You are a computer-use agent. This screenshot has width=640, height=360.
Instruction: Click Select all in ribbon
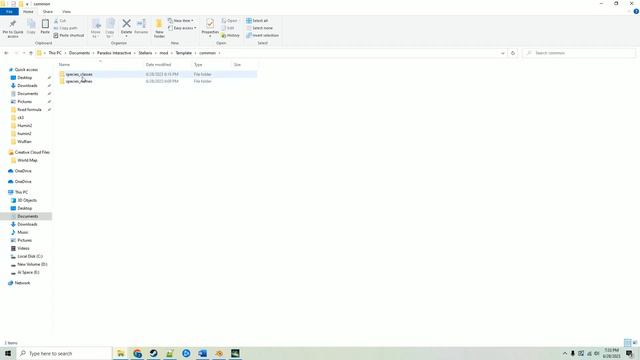(x=257, y=21)
